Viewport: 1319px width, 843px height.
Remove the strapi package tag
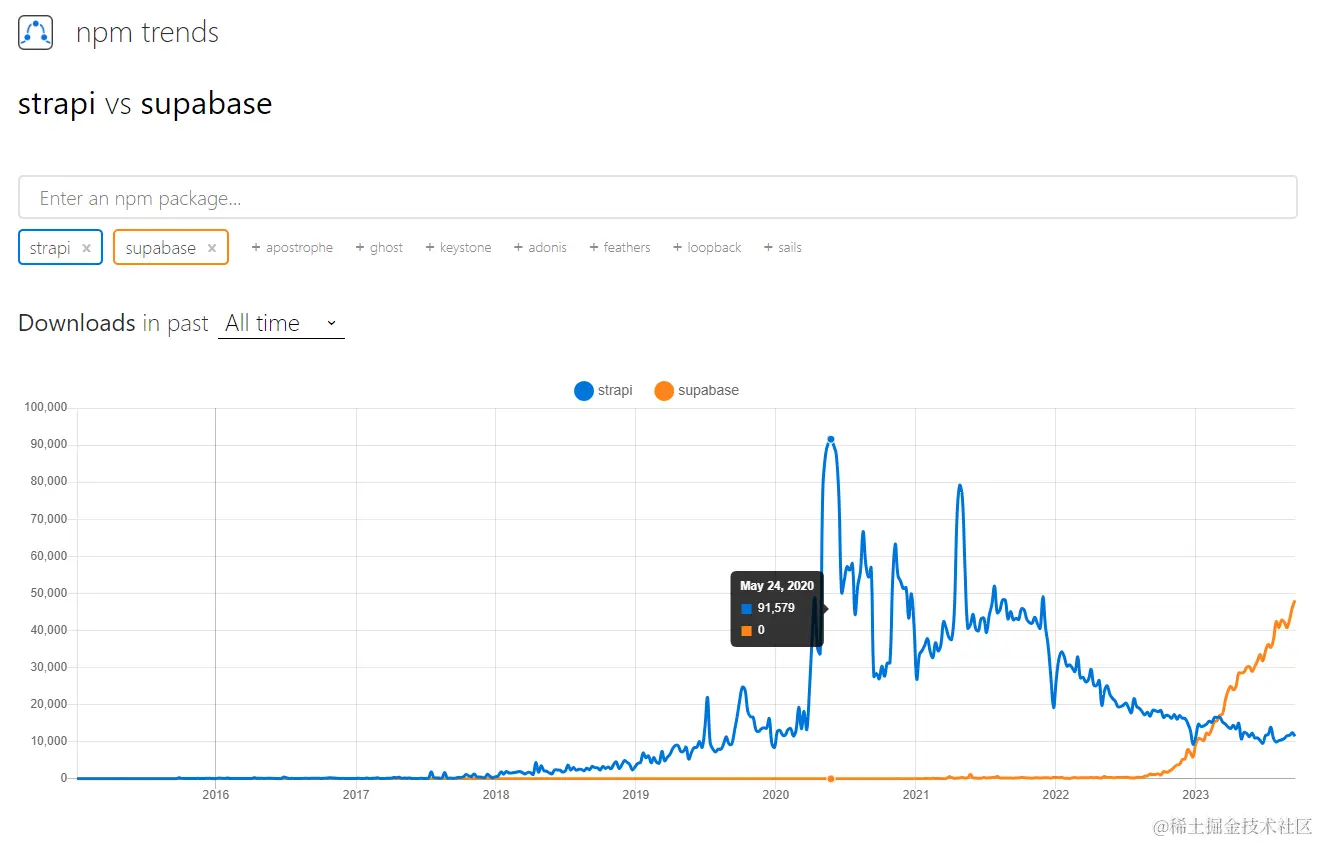click(x=87, y=248)
